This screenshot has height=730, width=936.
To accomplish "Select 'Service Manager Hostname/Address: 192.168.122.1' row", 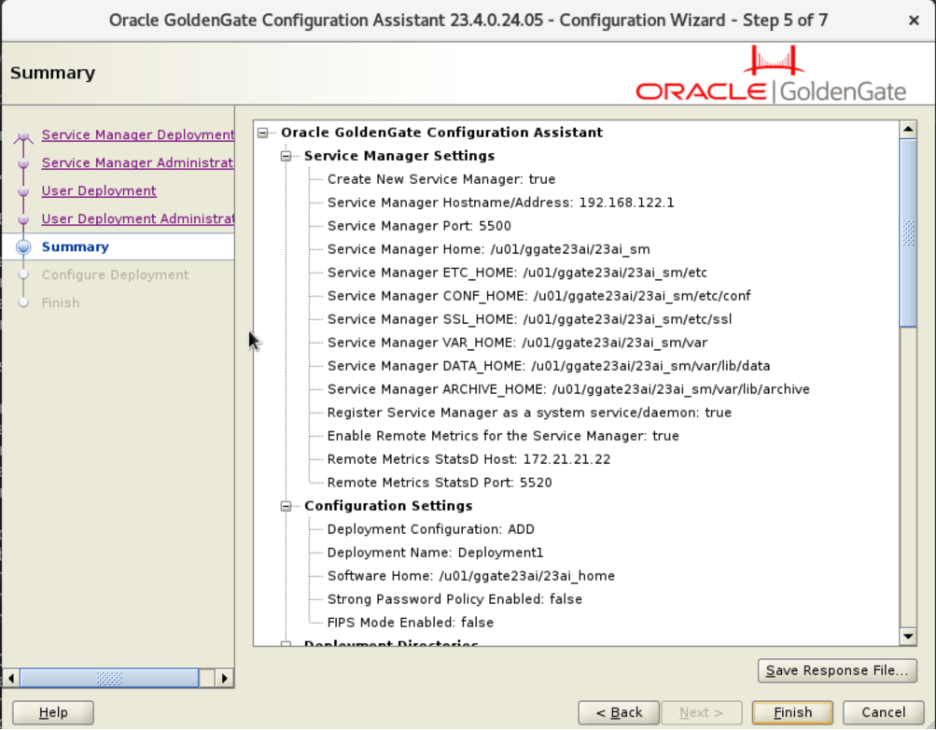I will pos(501,202).
